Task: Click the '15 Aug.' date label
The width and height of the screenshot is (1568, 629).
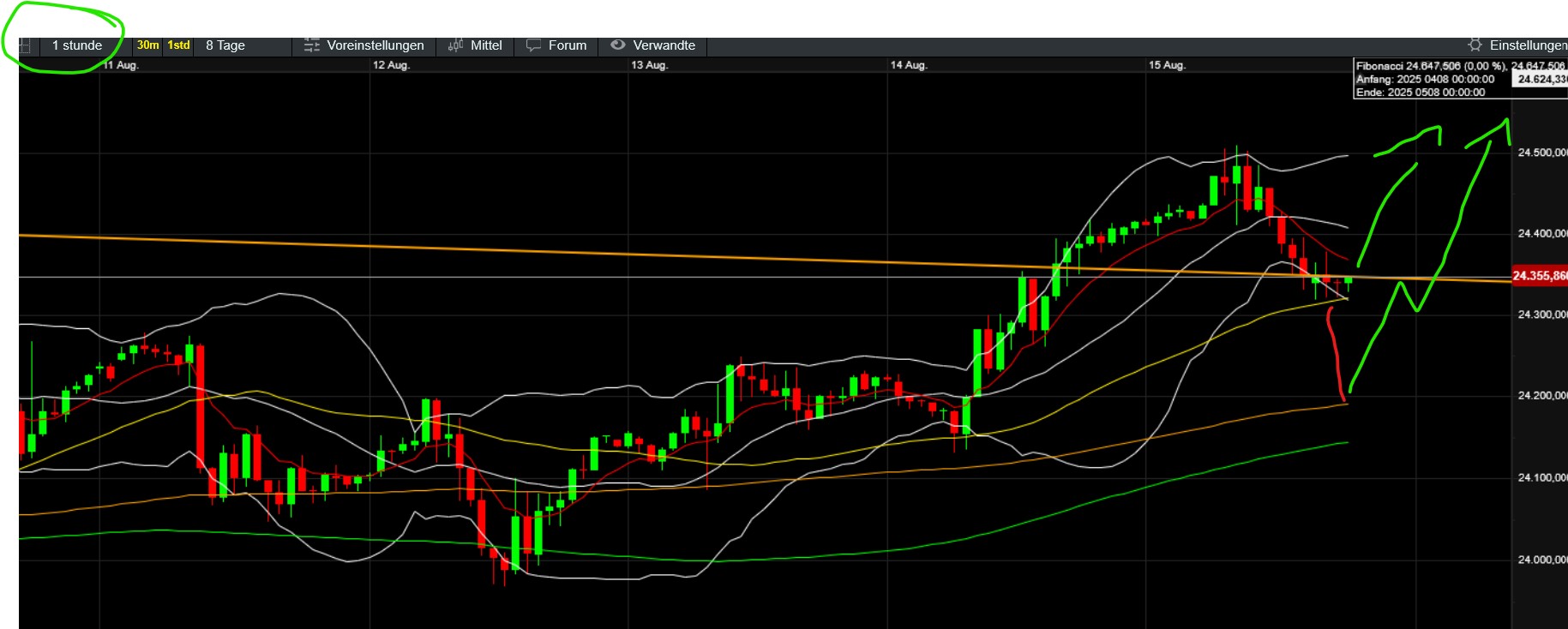Action: pos(1168,65)
